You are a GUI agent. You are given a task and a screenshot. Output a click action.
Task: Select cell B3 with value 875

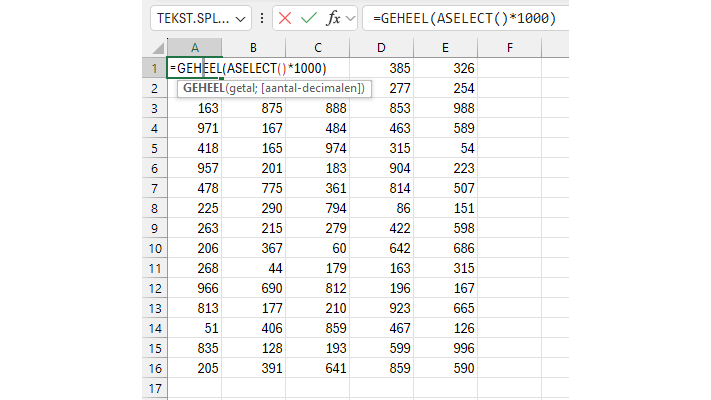tap(253, 108)
